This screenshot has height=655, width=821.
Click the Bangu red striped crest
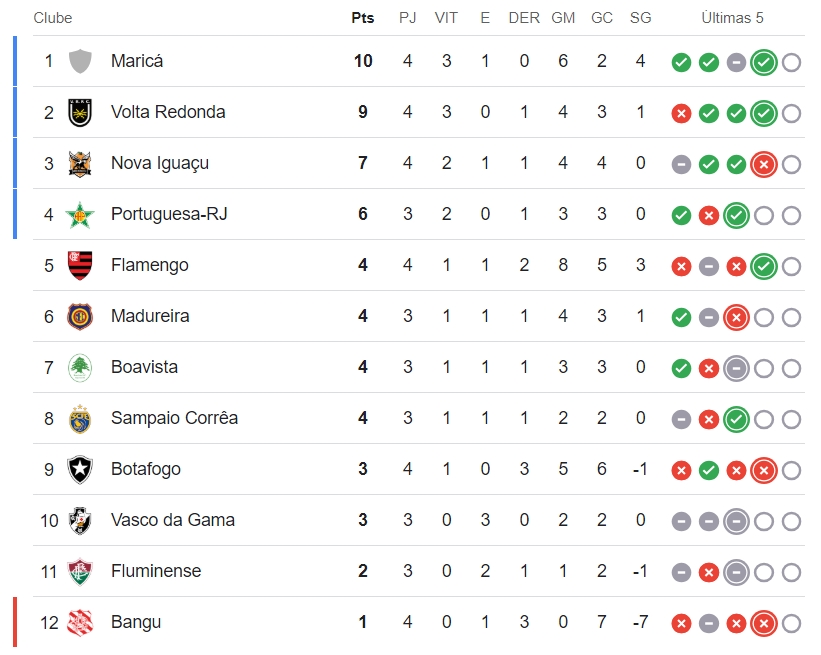80,623
